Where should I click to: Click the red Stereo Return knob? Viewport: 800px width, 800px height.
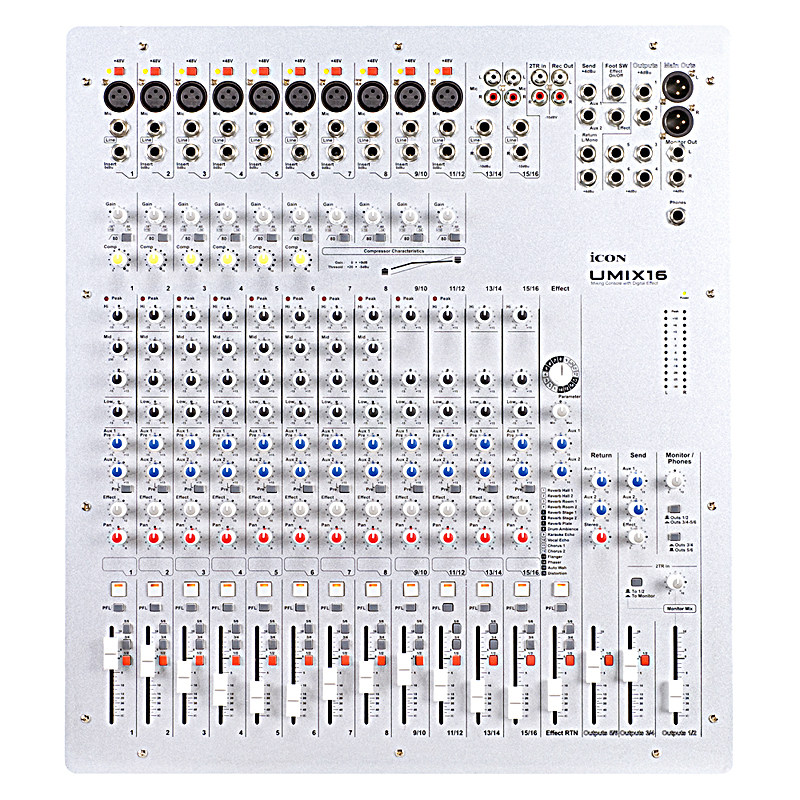602,537
